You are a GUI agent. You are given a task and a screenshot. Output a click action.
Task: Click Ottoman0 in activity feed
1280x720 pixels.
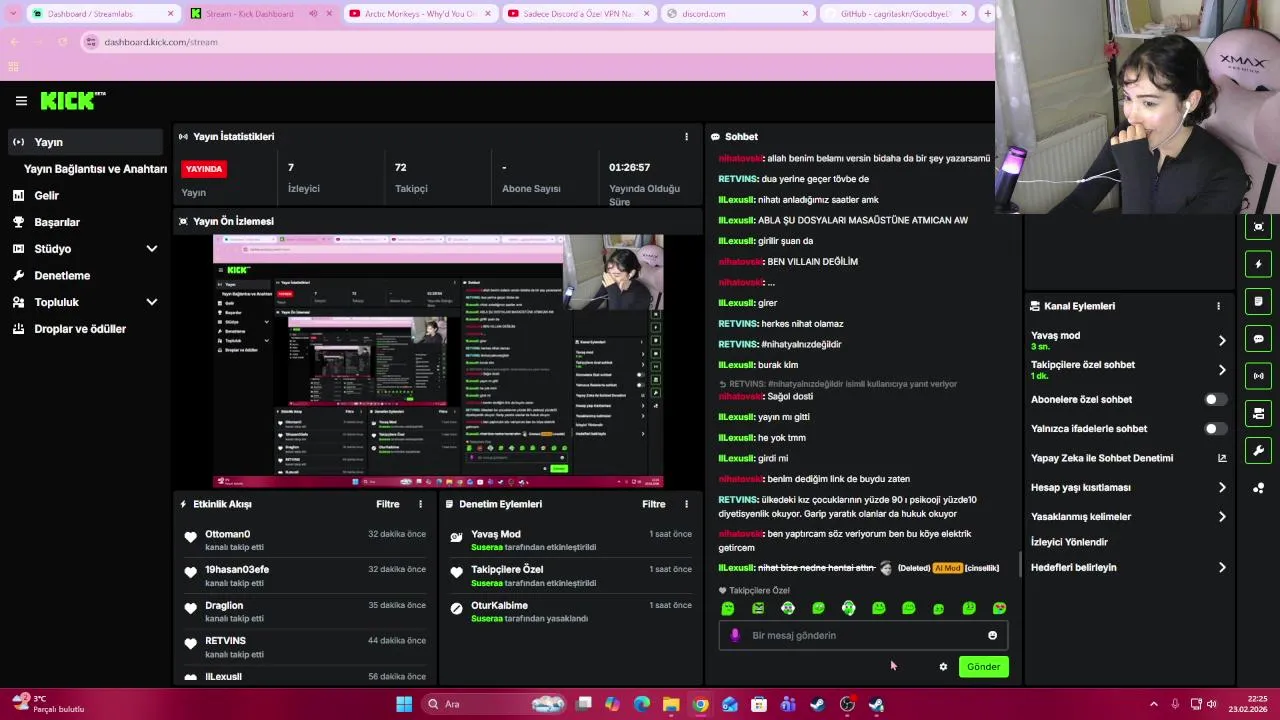click(x=227, y=535)
